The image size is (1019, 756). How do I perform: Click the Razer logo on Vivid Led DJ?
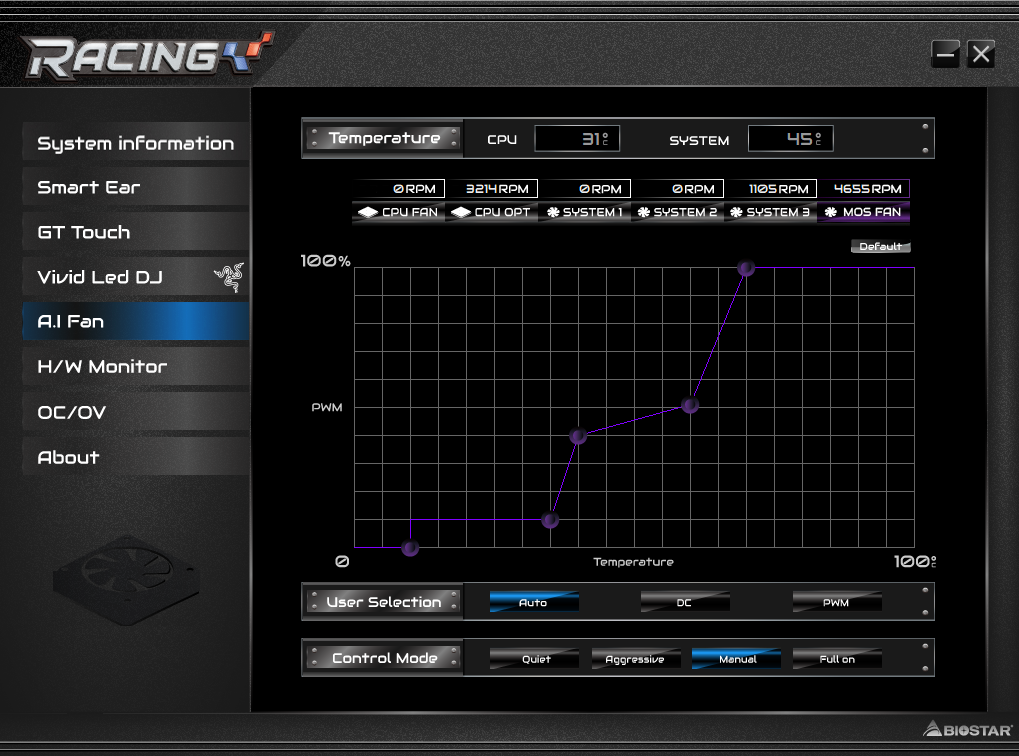229,277
